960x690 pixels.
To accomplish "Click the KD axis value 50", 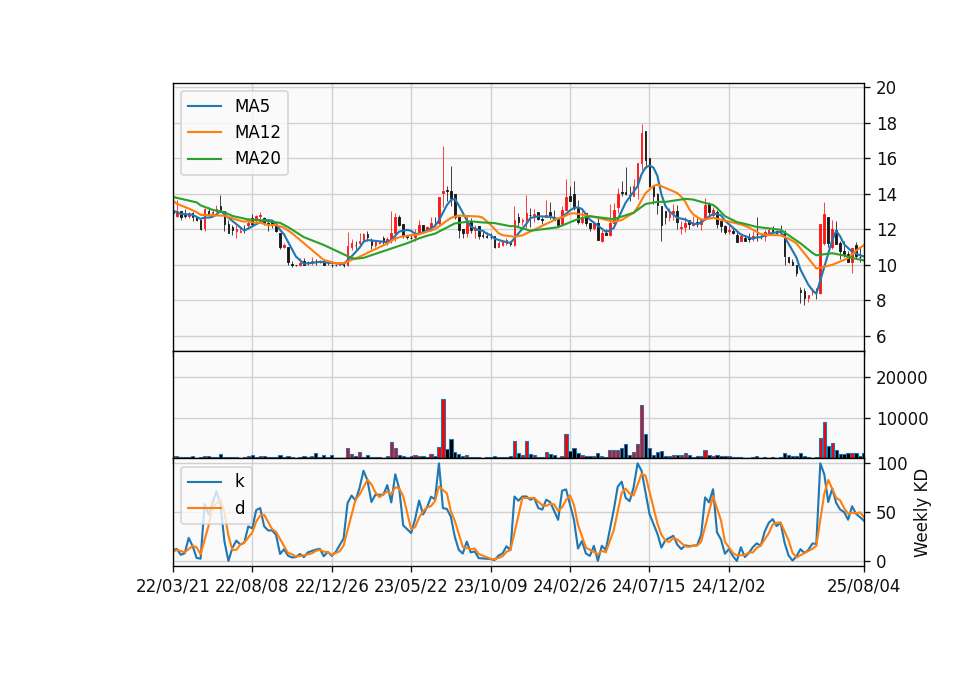I will point(886,512).
